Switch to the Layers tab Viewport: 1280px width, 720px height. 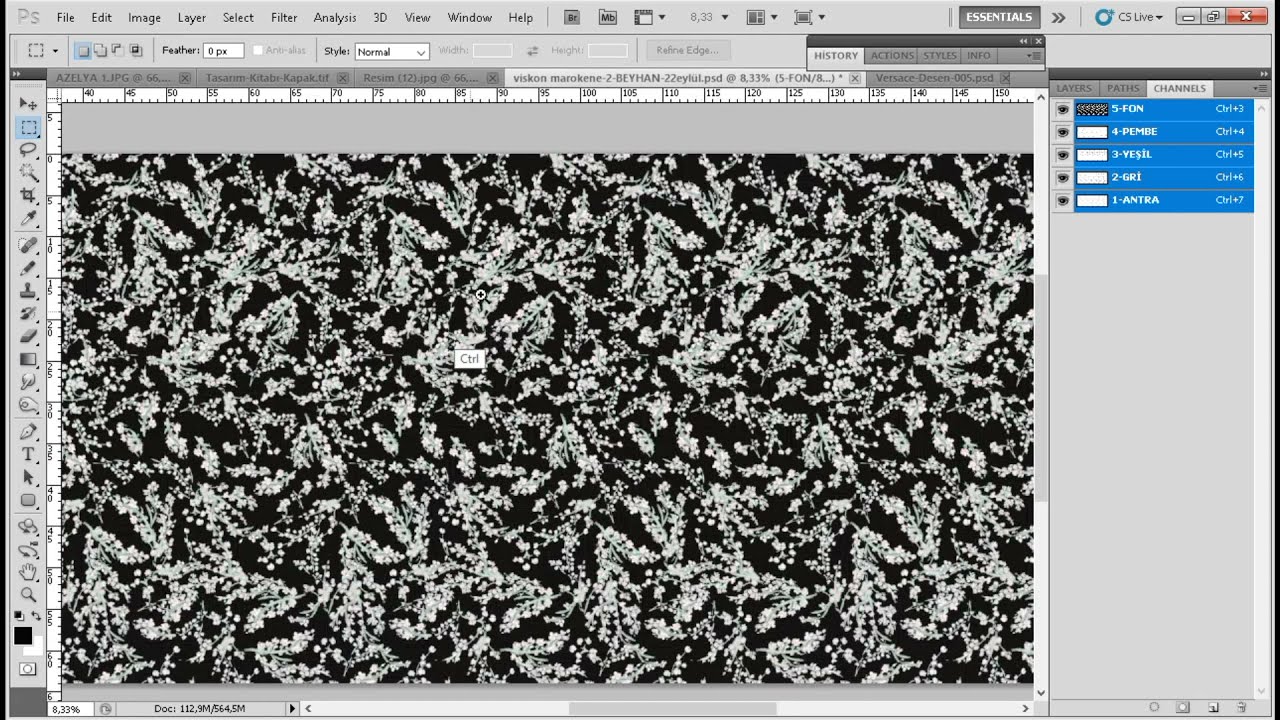(1074, 88)
